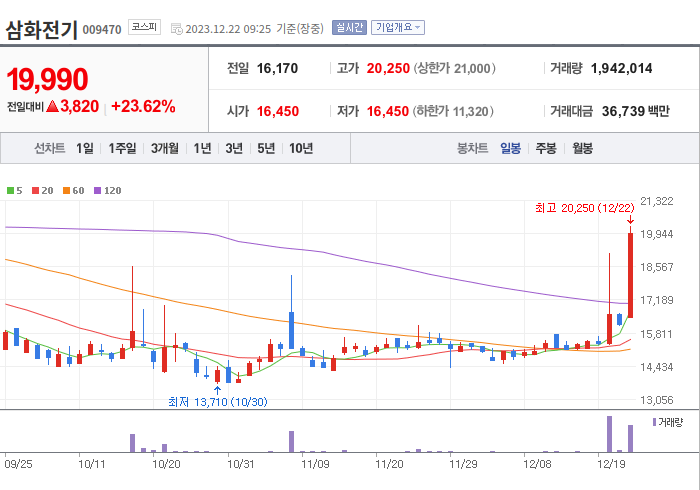Click the orange 60-day moving average swatch
Screen dimensions: 700x490
pyautogui.click(x=67, y=191)
